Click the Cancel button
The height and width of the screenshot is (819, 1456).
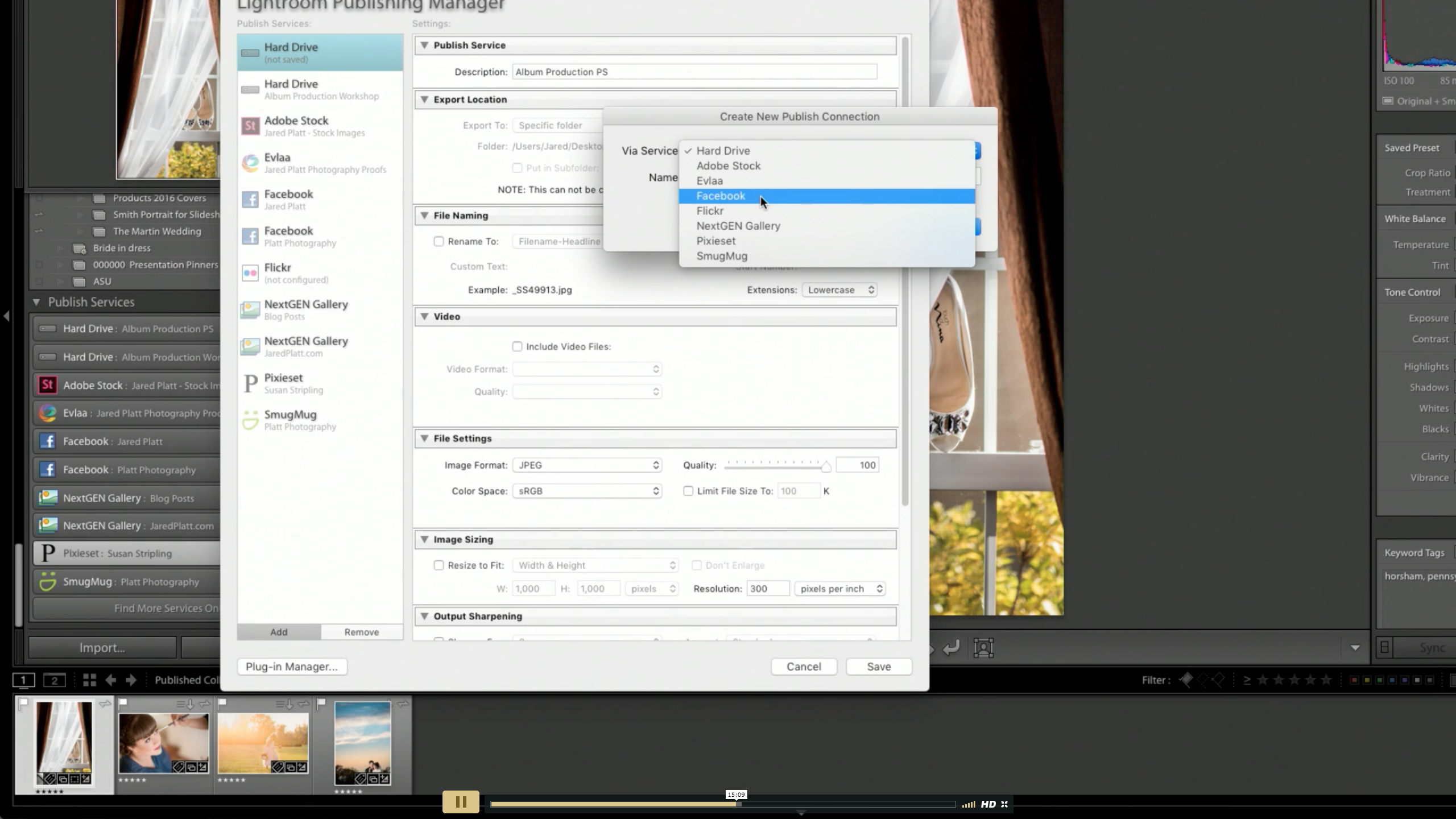[x=804, y=667]
